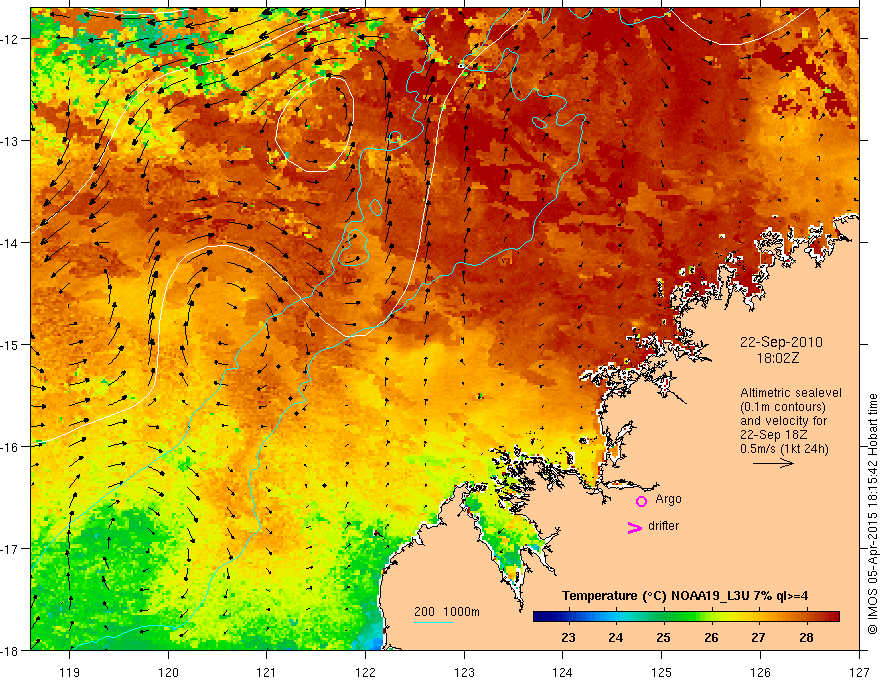Click the 'Altimetric sealevel' caption text

point(791,393)
